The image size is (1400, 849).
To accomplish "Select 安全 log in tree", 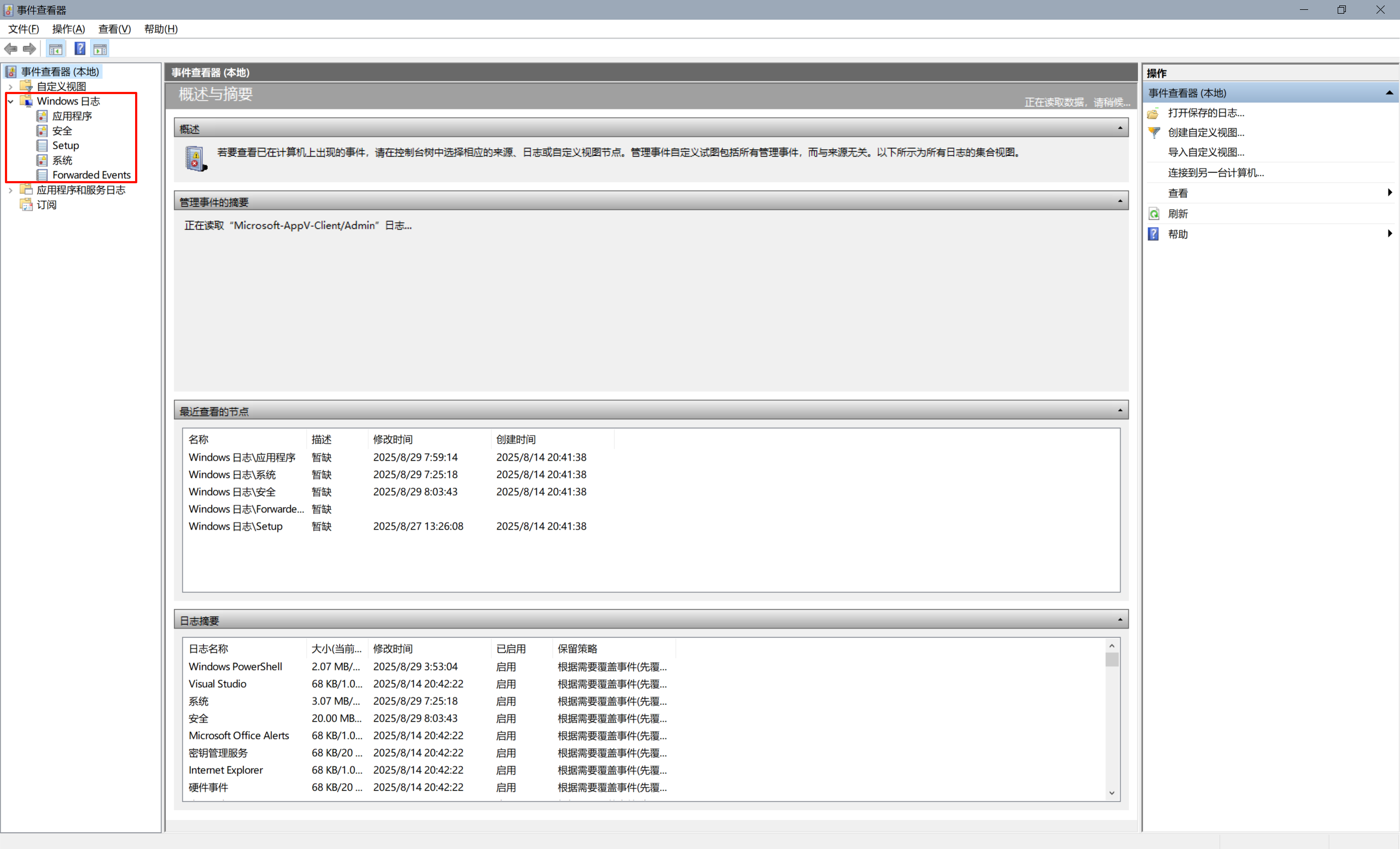I will point(62,131).
